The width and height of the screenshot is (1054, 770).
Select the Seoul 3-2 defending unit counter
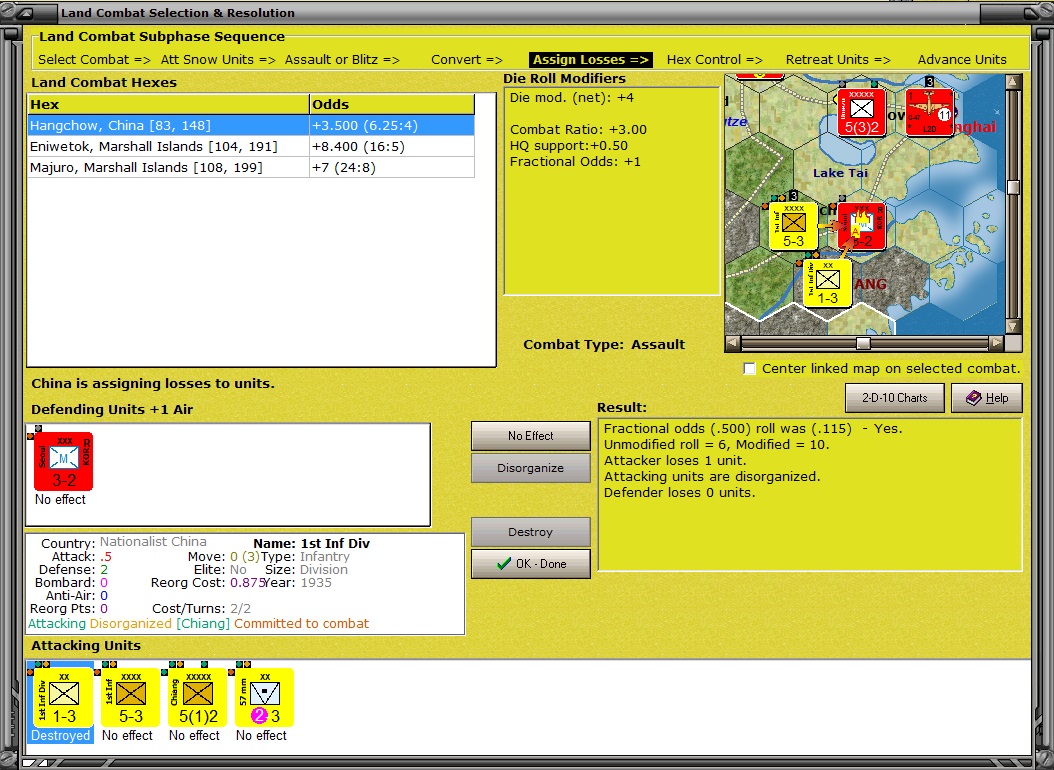[x=63, y=461]
